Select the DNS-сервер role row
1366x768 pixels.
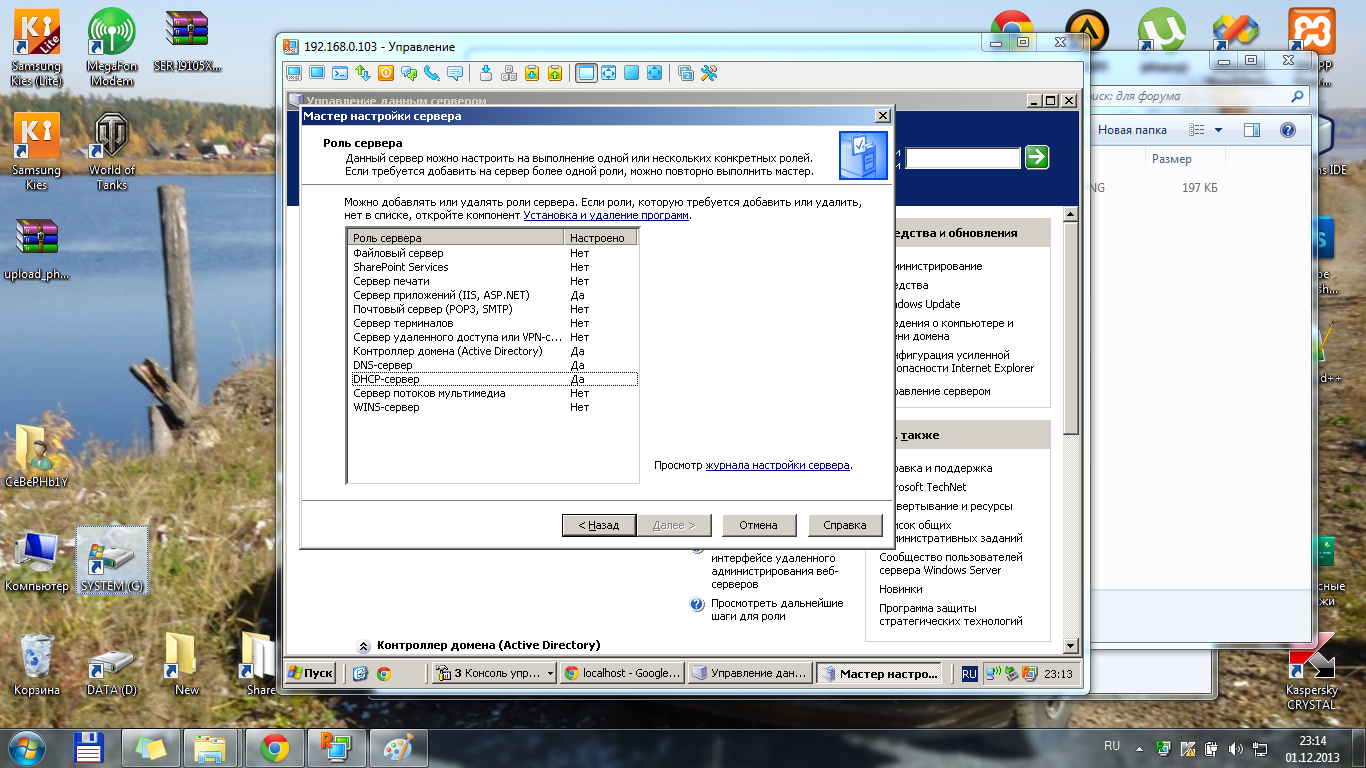(x=492, y=365)
